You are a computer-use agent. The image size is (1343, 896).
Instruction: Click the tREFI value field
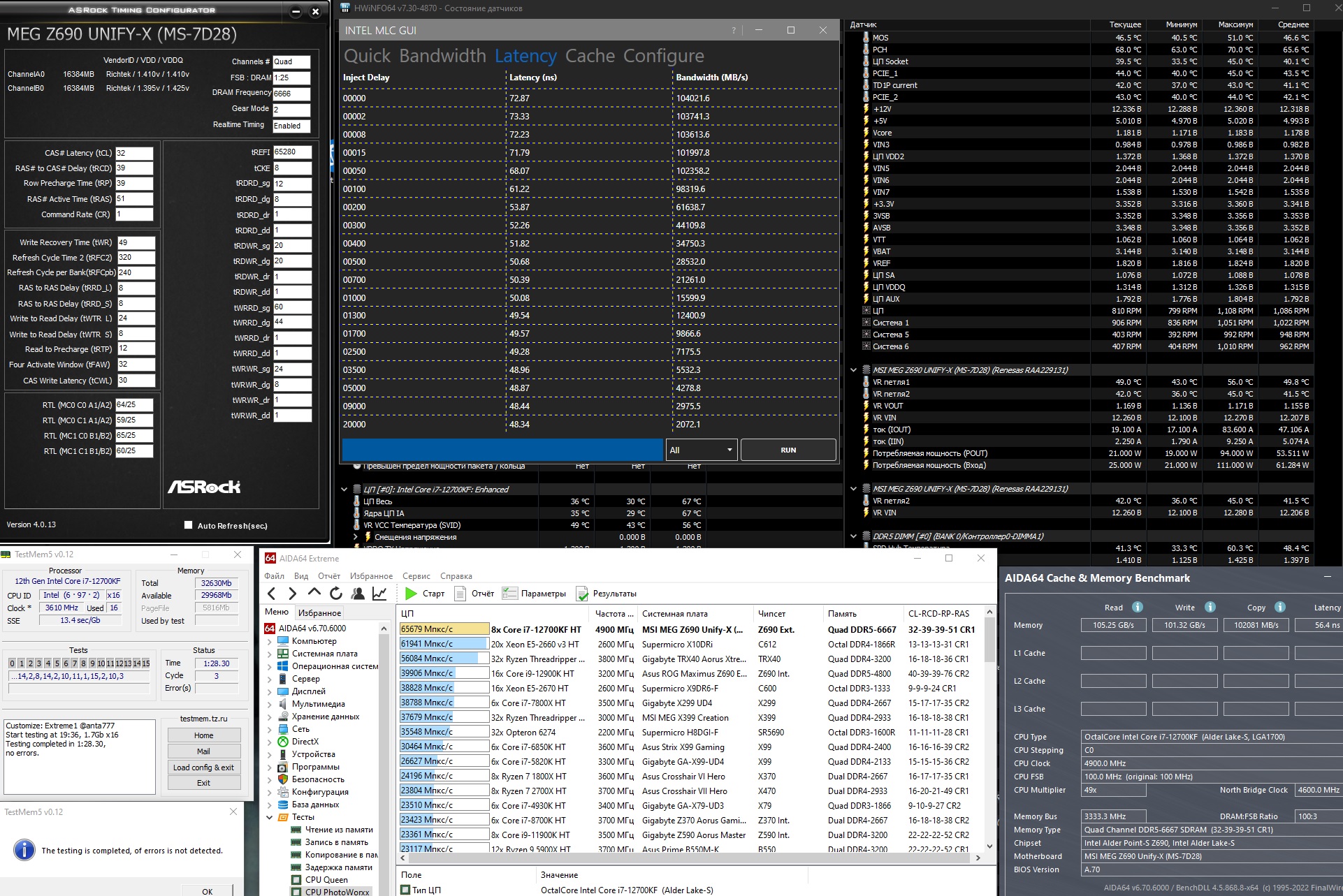291,152
